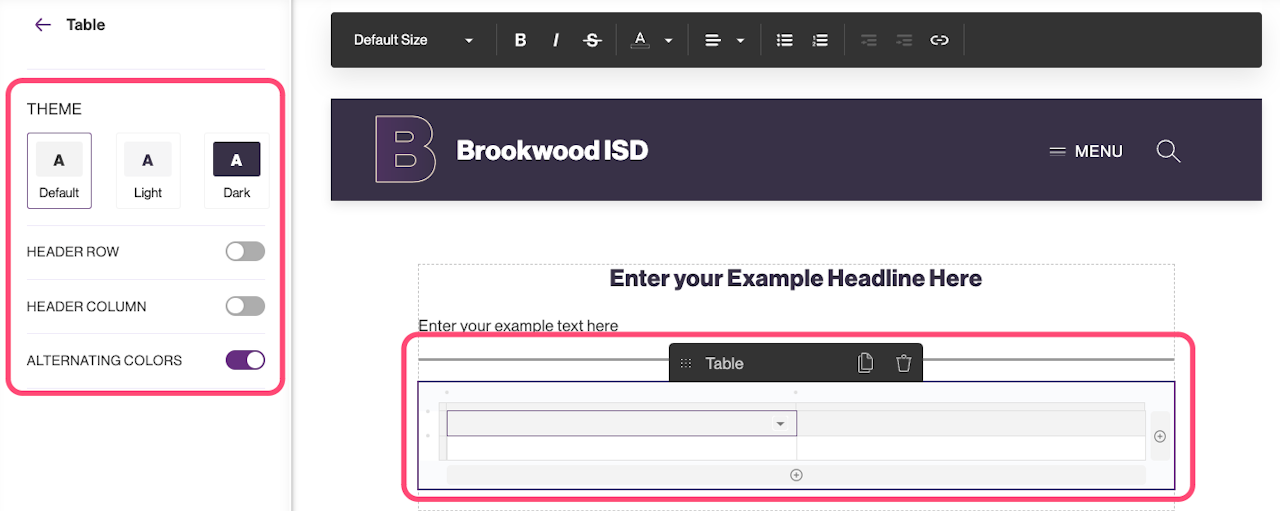Disable the Alternating Colors toggle
Viewport: 1280px width, 511px height.
[245, 360]
